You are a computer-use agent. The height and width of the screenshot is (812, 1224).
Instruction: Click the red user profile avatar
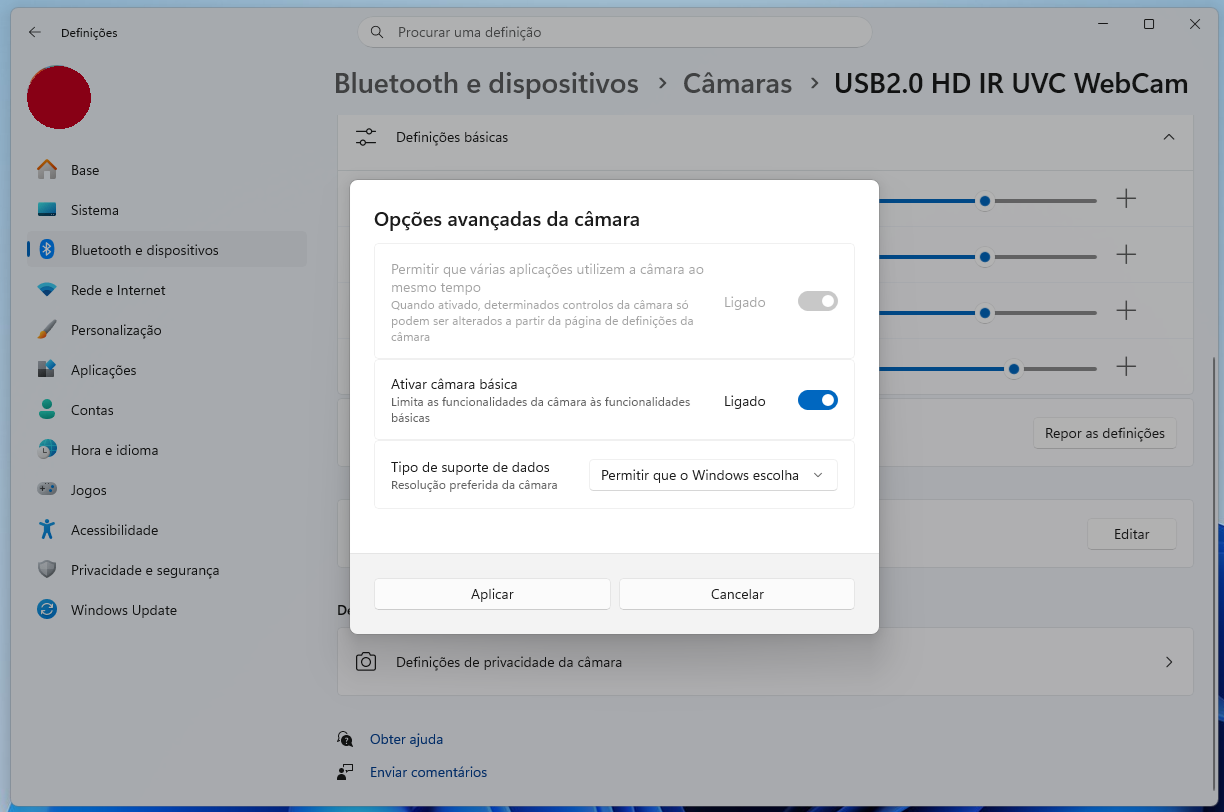coord(59,97)
